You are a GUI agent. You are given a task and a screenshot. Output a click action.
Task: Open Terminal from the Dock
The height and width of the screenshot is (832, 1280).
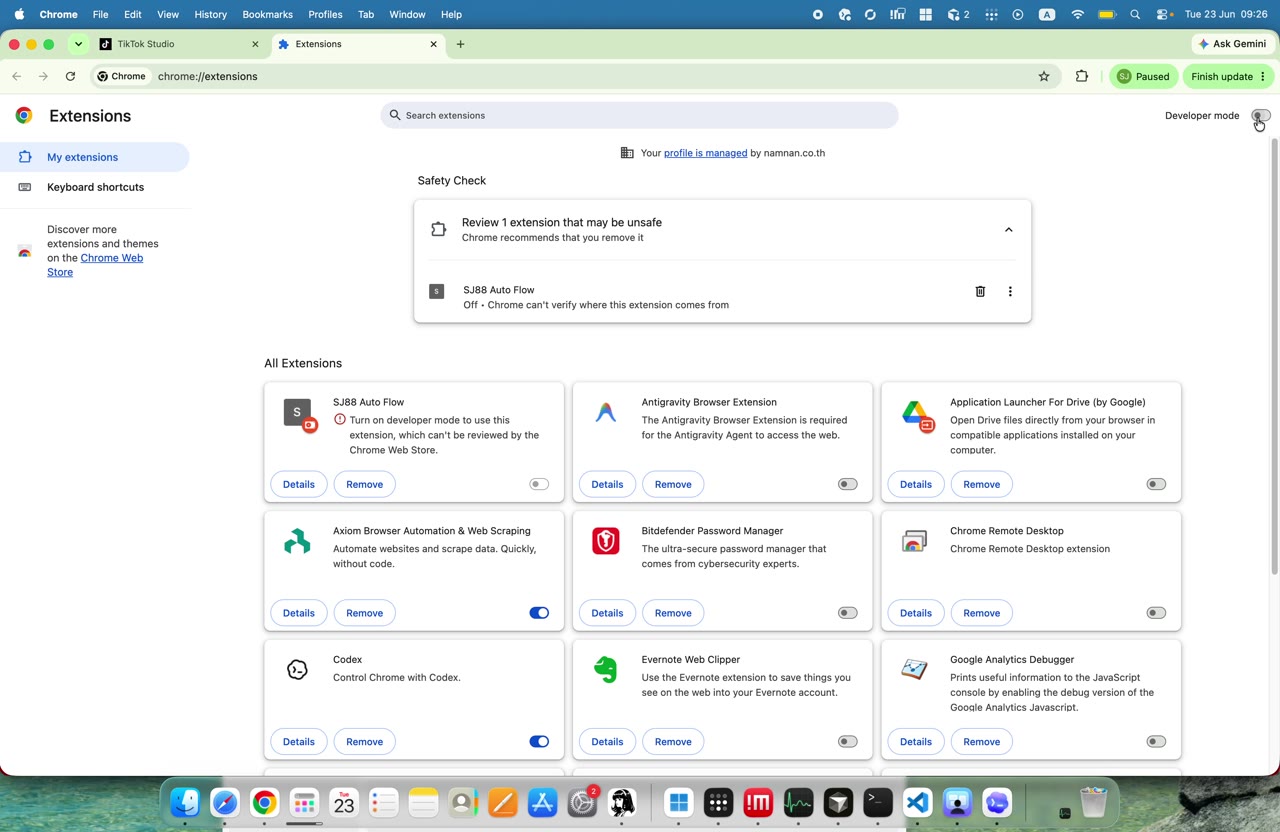click(878, 802)
